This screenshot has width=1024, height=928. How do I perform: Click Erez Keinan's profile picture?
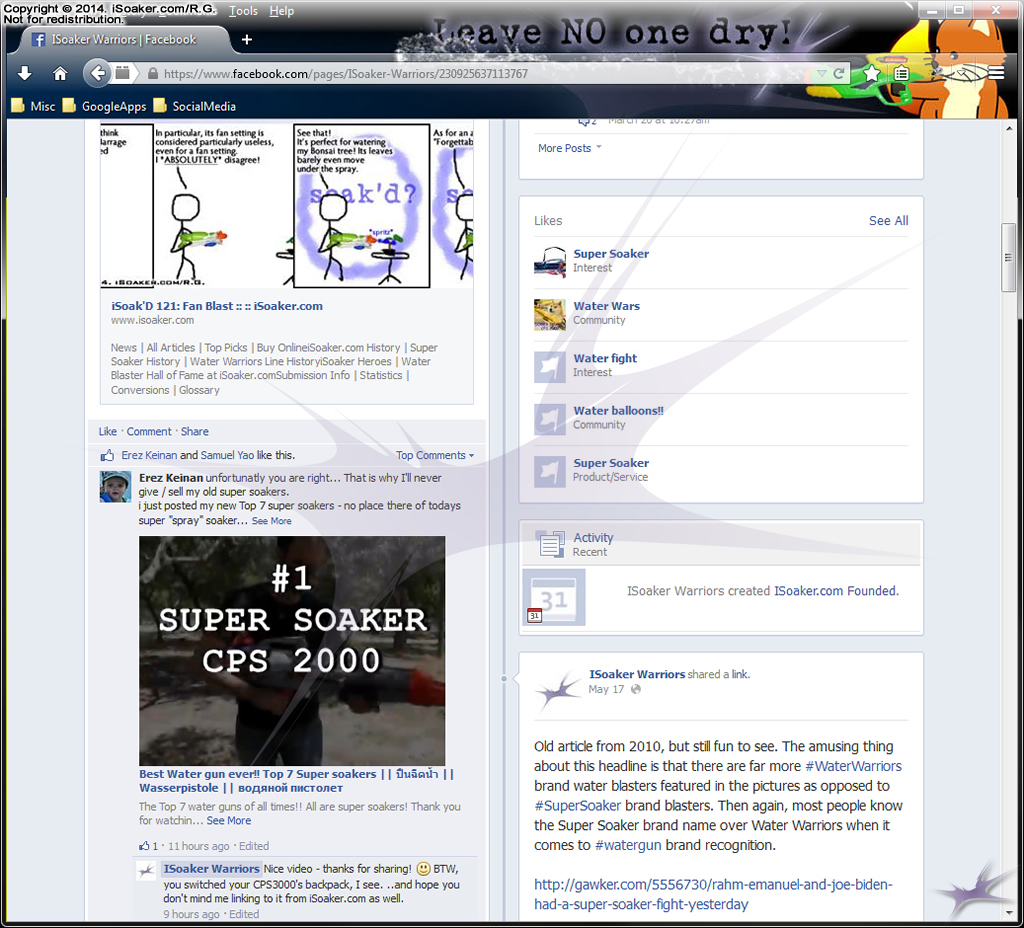pyautogui.click(x=116, y=487)
